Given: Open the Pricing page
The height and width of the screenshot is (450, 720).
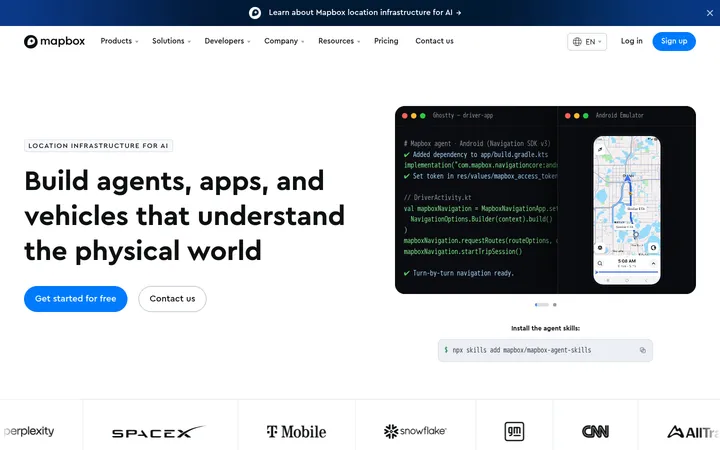Looking at the screenshot, I should (386, 41).
